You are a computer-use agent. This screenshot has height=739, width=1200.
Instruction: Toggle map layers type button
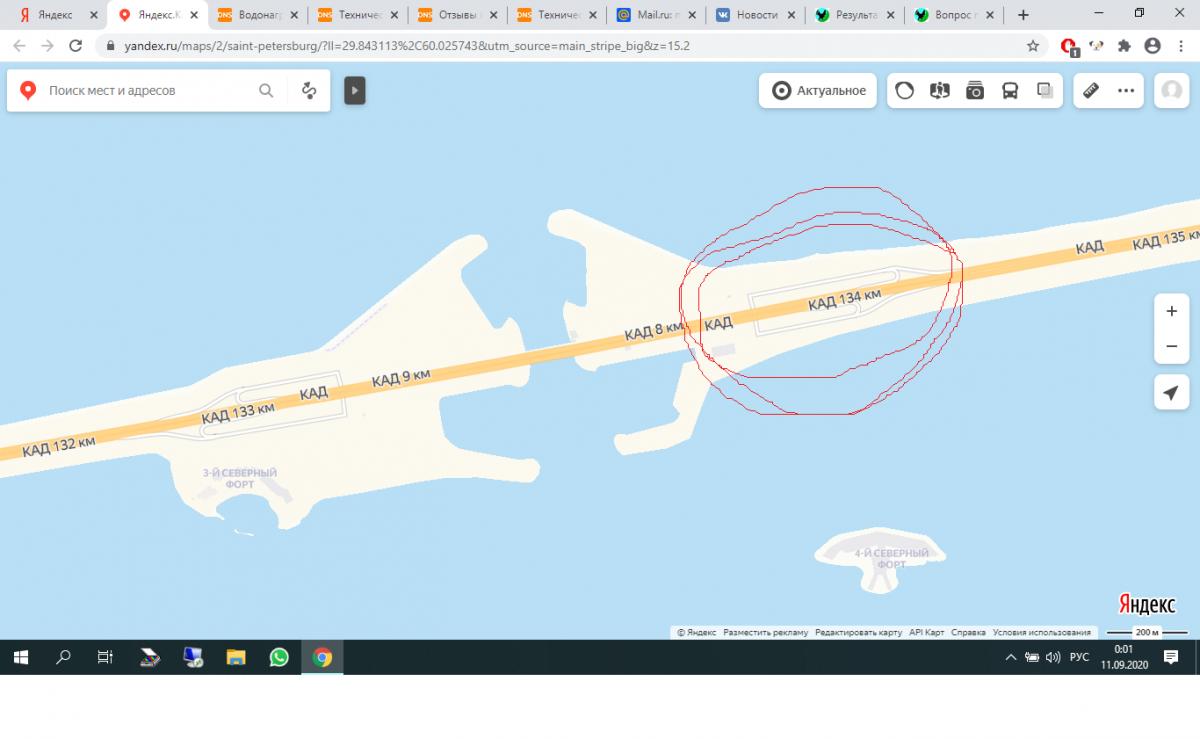1045,91
